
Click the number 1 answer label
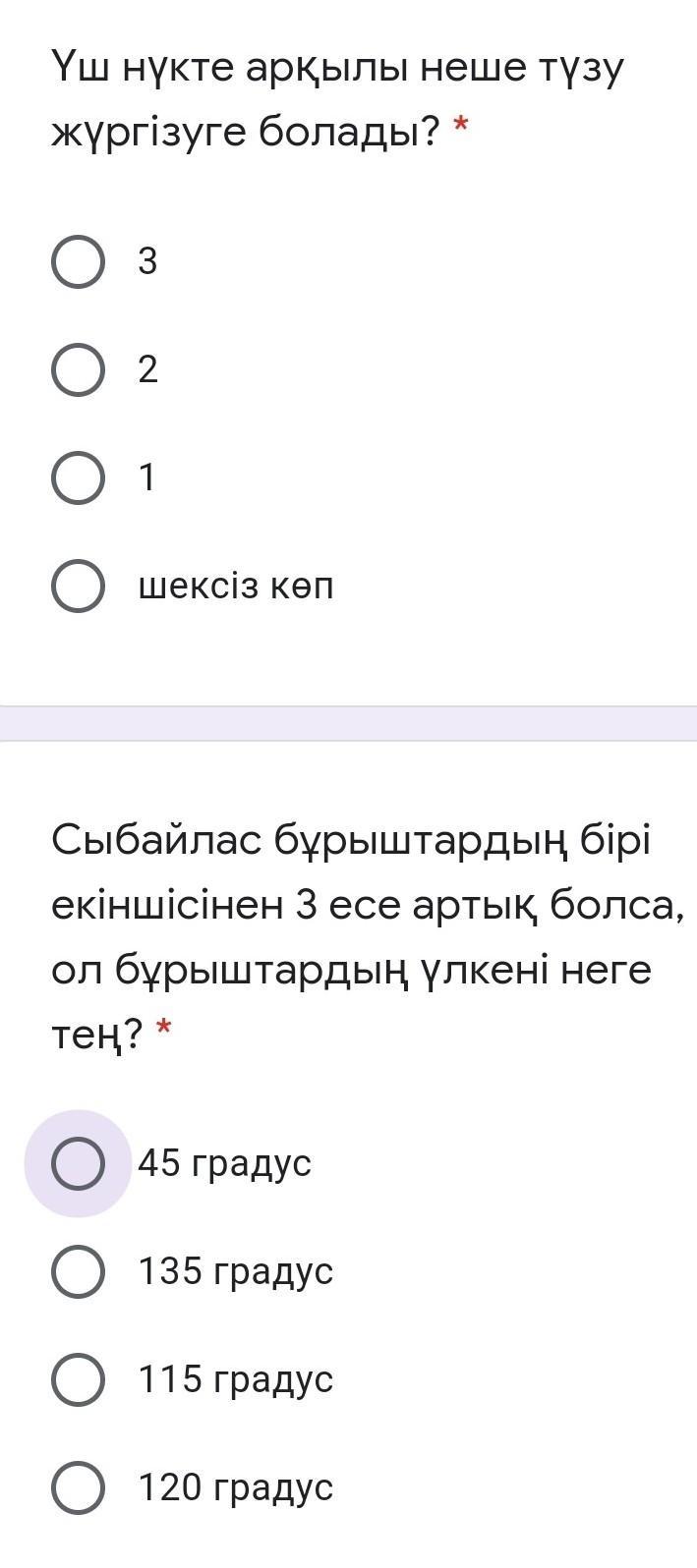click(147, 478)
